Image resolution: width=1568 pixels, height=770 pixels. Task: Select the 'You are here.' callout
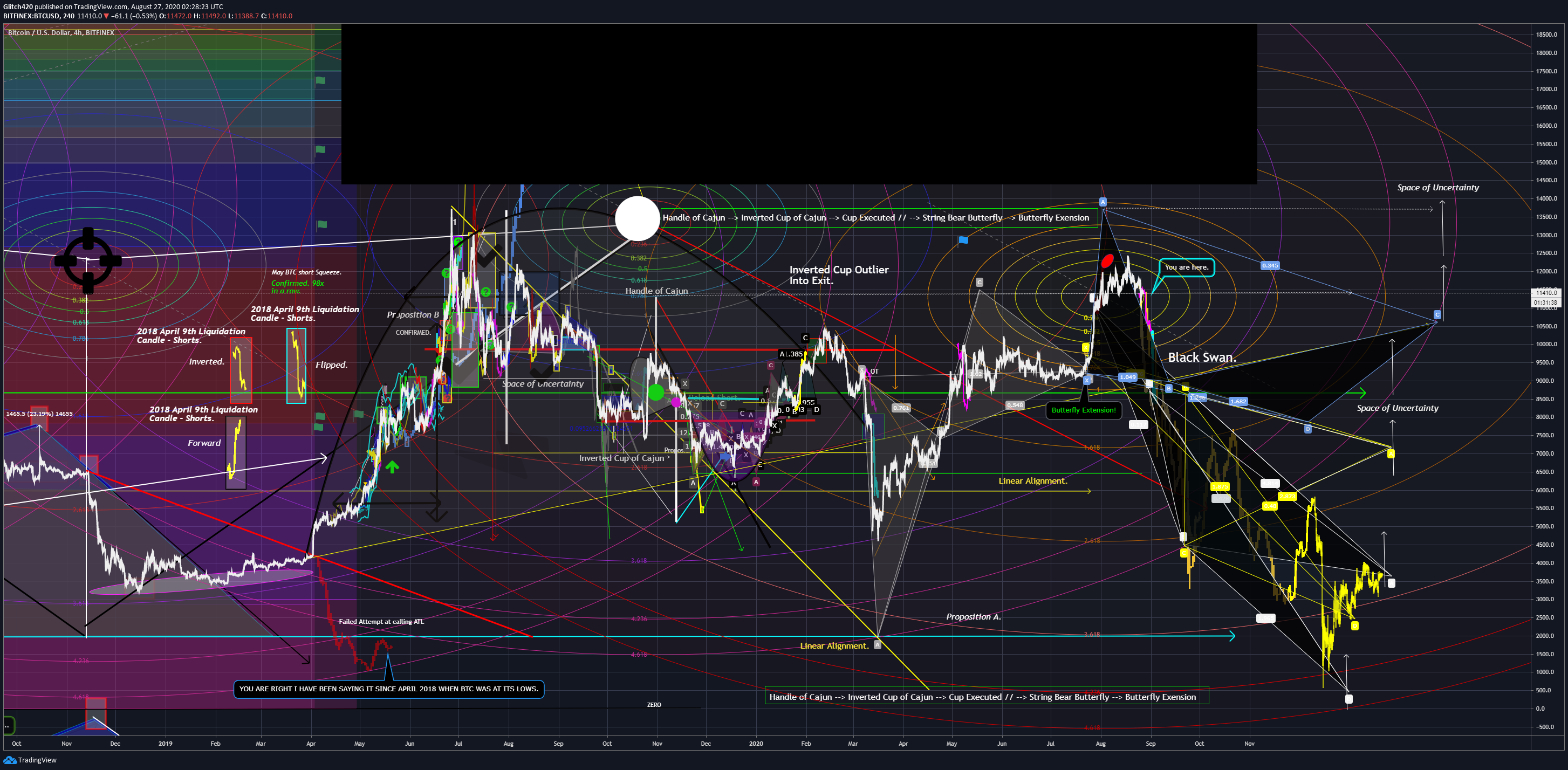click(x=1186, y=267)
